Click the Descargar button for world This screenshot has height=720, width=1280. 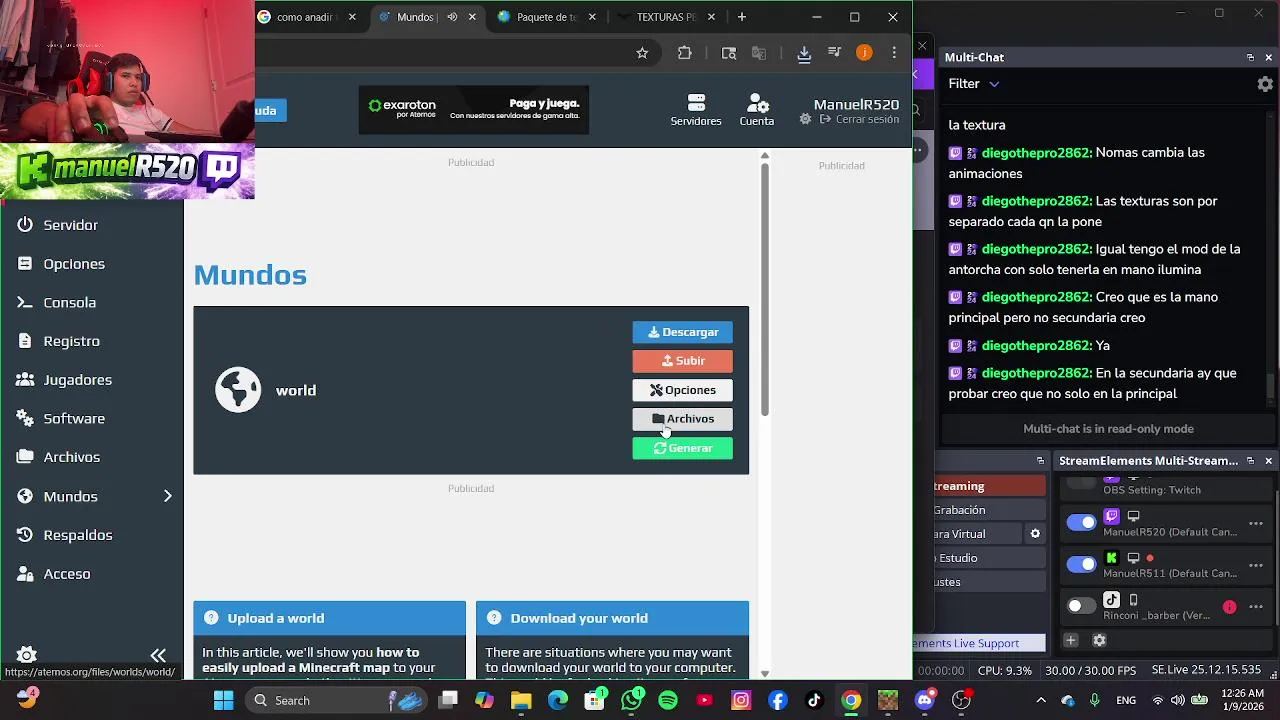[x=682, y=332]
